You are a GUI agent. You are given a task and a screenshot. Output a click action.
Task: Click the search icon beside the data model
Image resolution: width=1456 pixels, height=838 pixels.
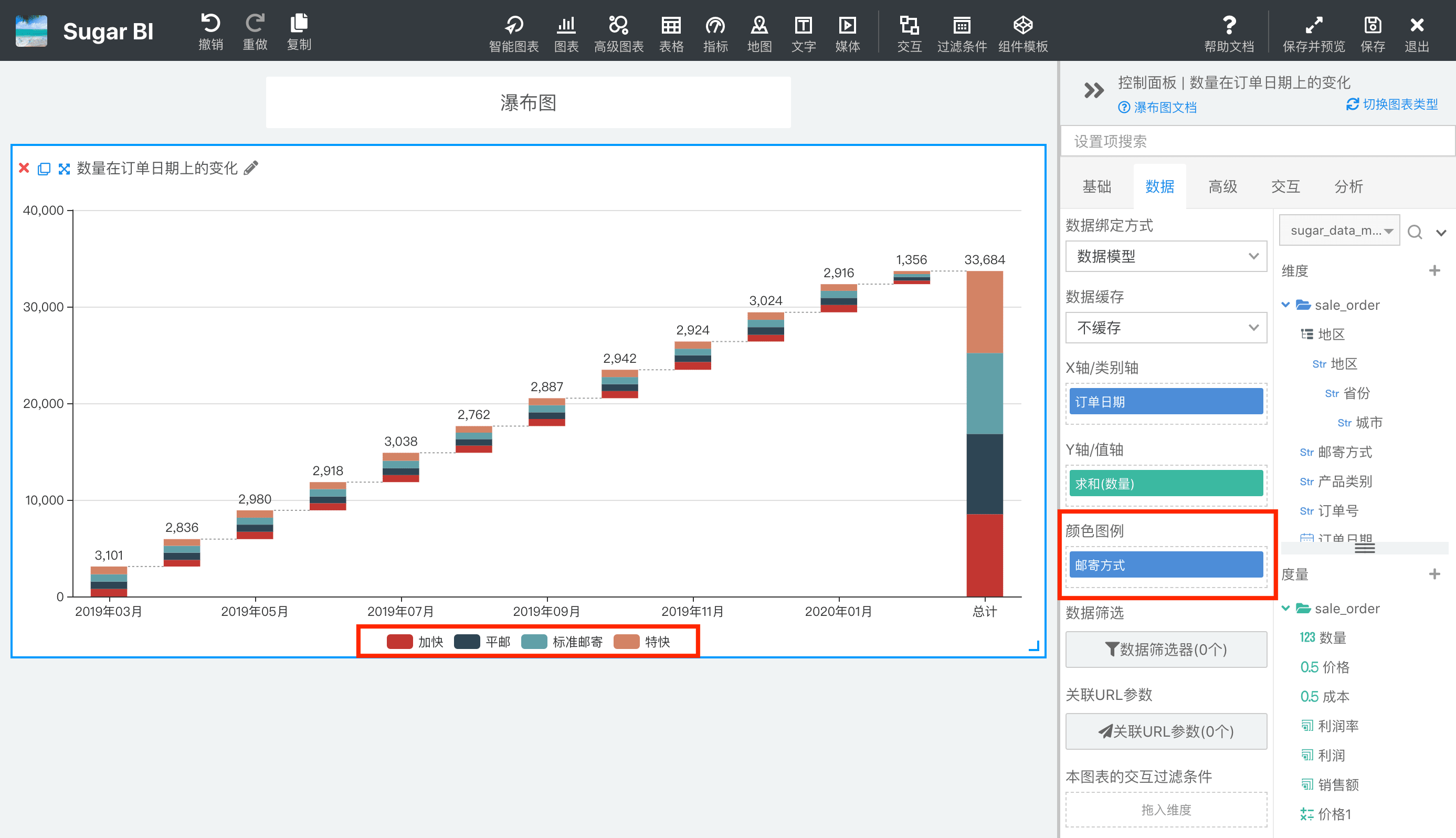[x=1415, y=232]
